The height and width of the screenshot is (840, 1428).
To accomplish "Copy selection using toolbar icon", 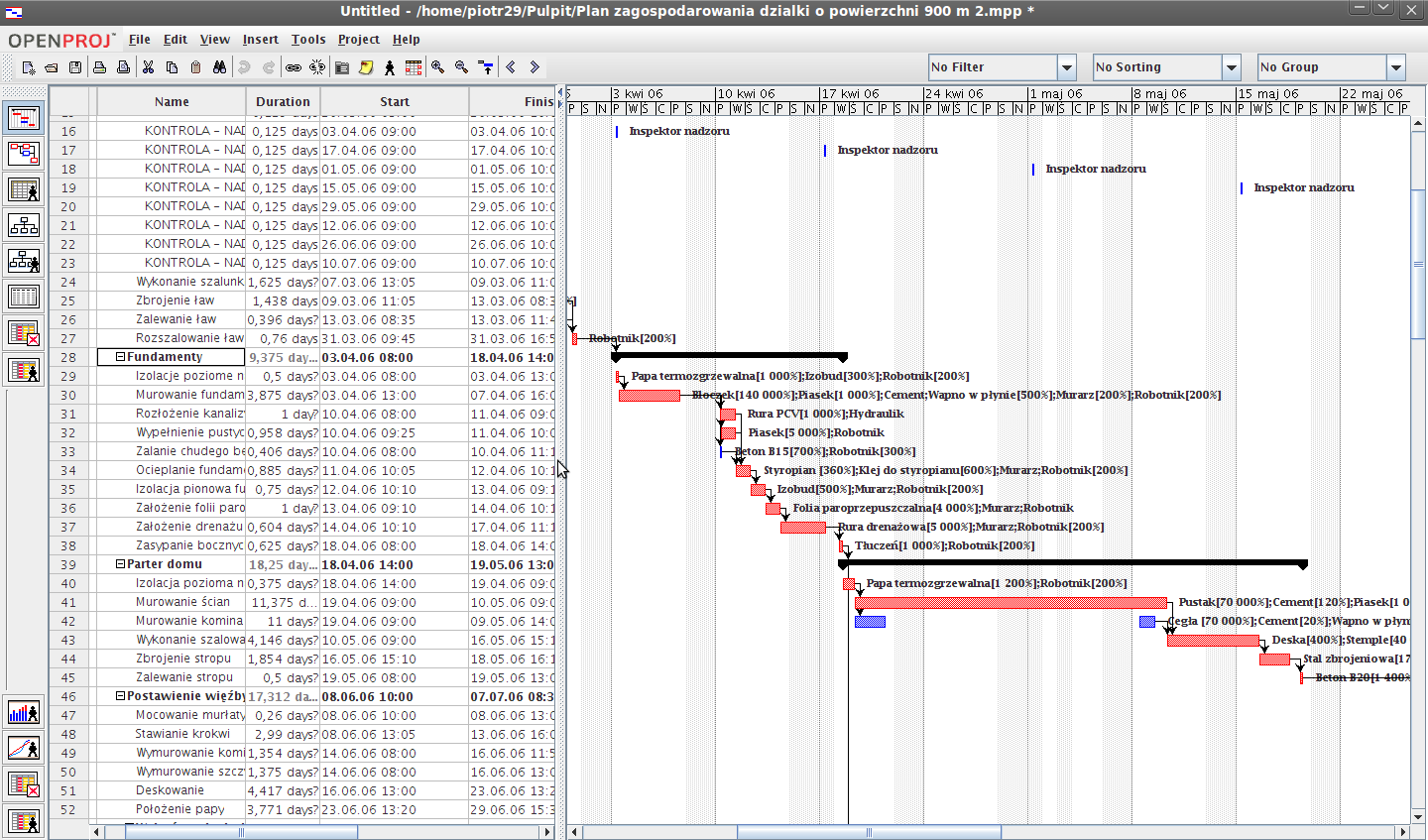I will pyautogui.click(x=172, y=67).
